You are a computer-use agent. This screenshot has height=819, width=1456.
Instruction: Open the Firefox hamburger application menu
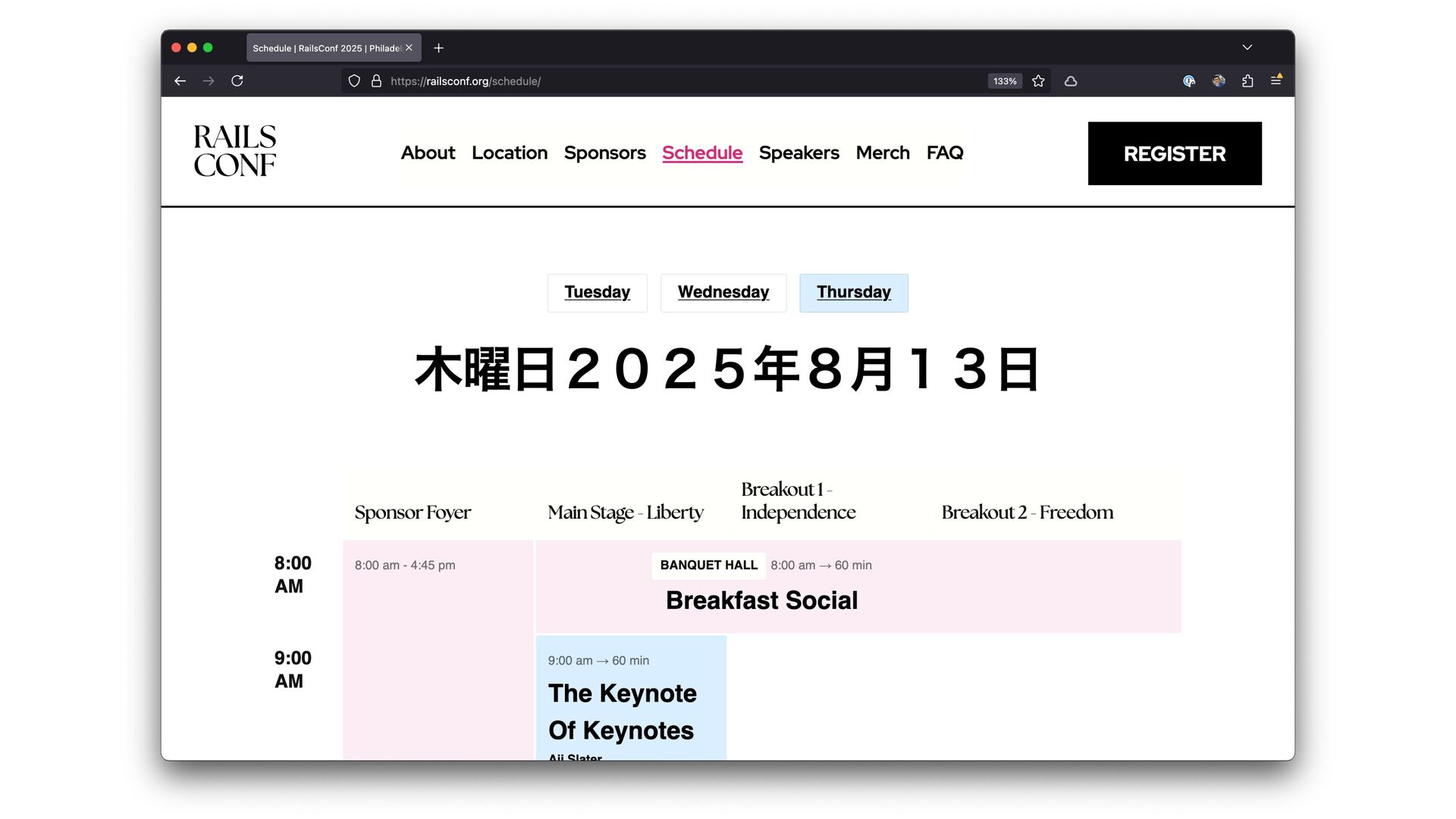point(1276,80)
